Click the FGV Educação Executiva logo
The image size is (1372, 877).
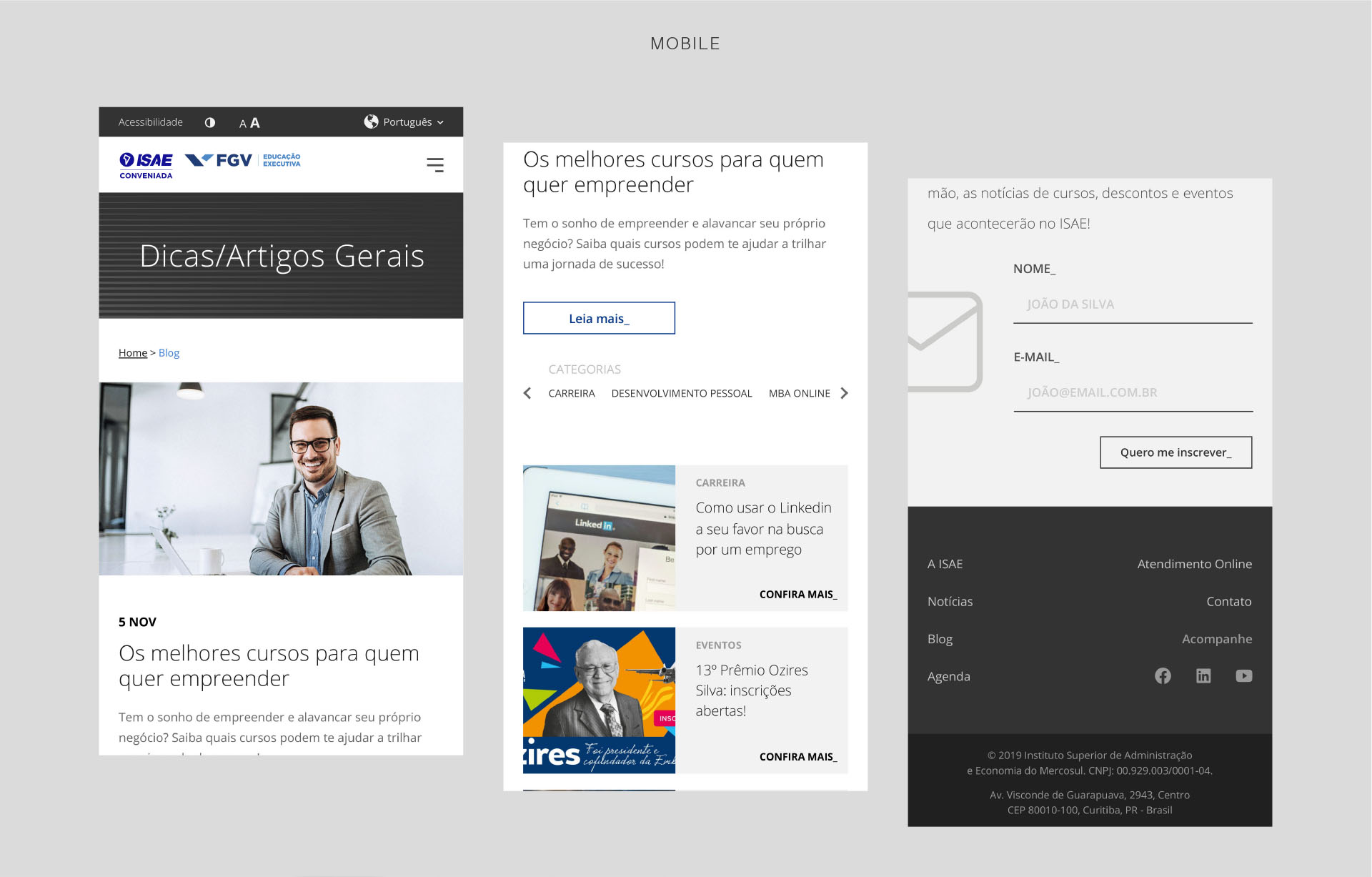point(243,160)
